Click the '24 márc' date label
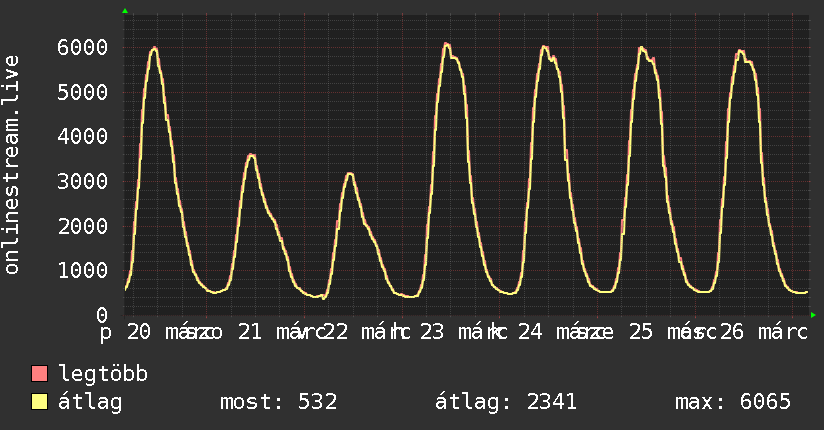824x430 pixels. click(558, 332)
